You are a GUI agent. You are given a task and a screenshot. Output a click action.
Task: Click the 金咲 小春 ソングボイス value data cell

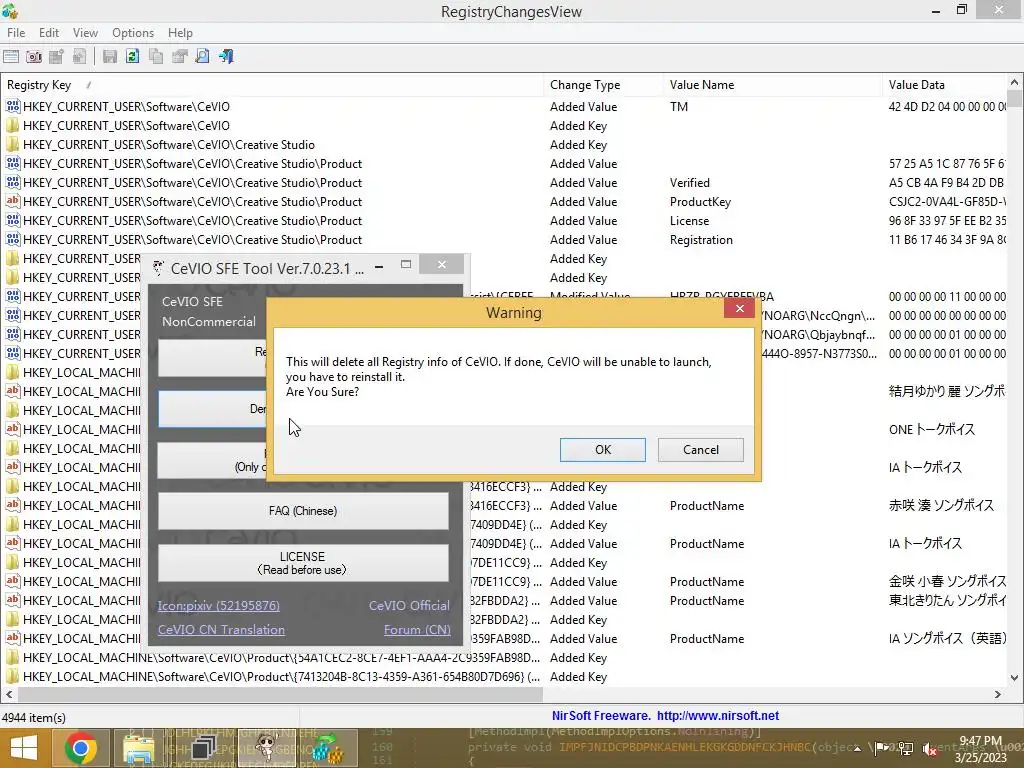pos(947,581)
